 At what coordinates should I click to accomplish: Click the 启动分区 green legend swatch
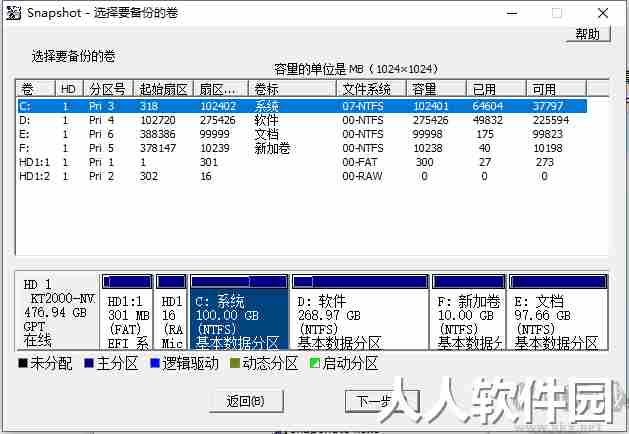tap(315, 363)
